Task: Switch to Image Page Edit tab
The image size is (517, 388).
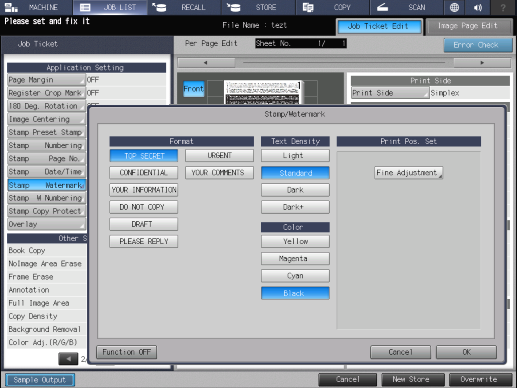Action: [x=469, y=26]
